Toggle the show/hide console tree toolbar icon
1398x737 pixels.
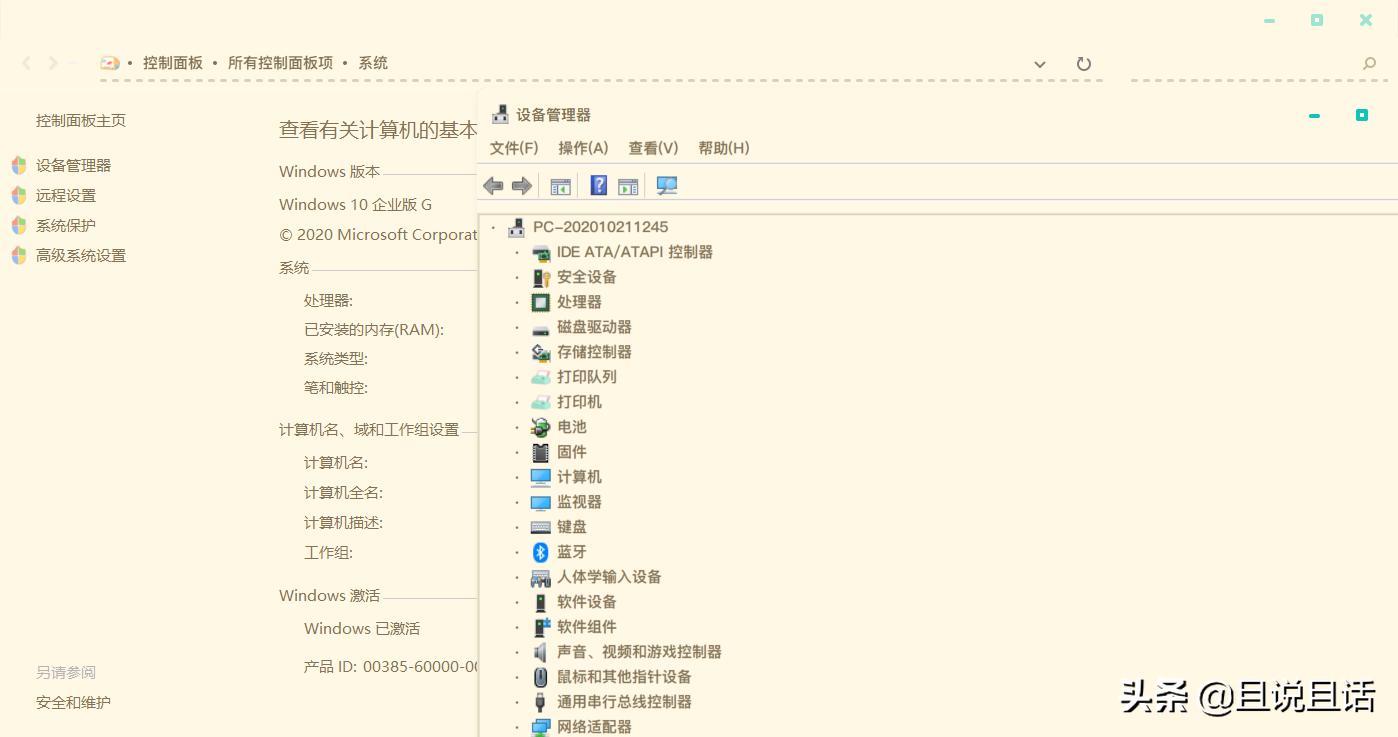pyautogui.click(x=560, y=186)
